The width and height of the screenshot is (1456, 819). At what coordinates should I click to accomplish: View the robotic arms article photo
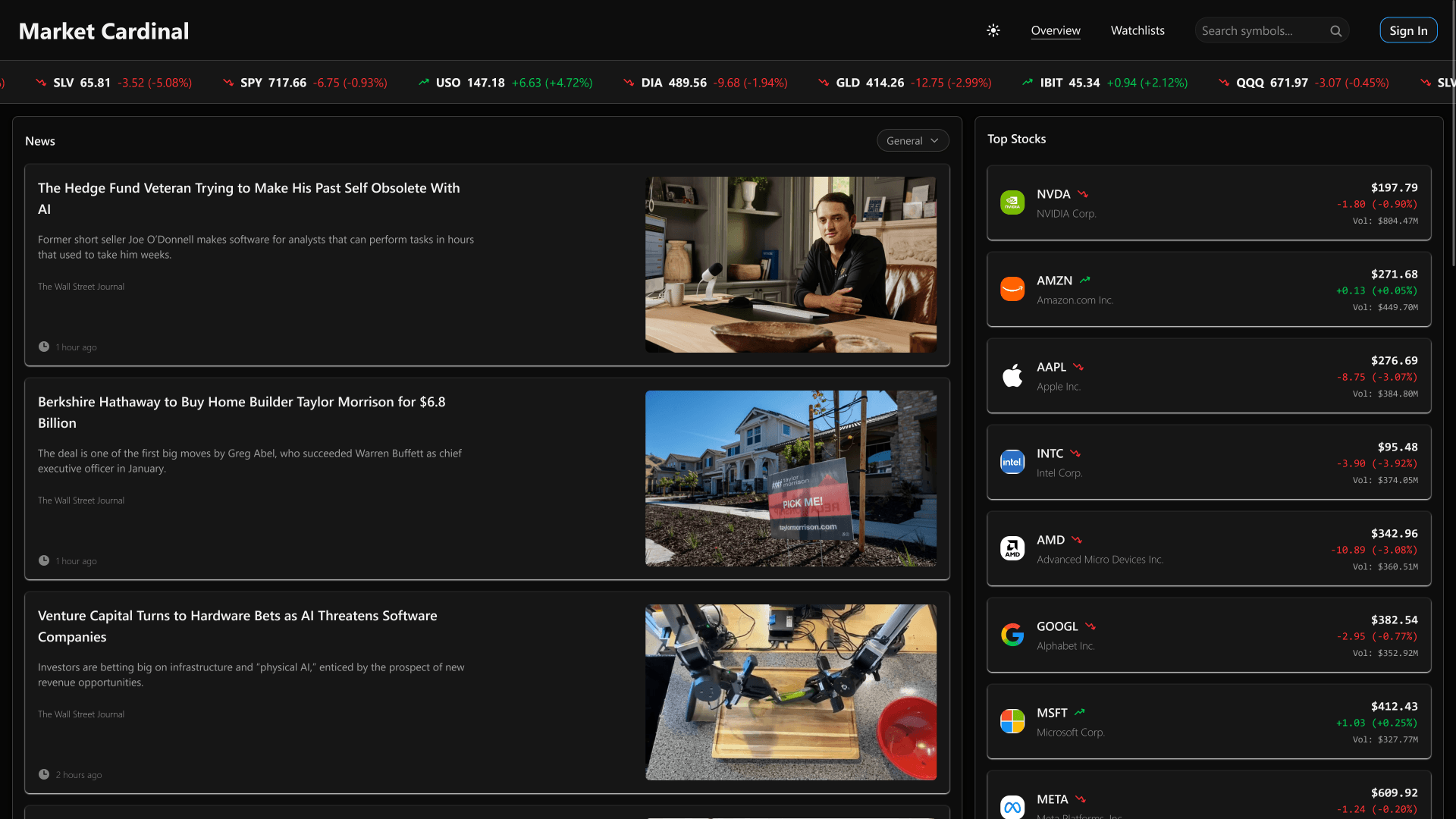click(x=791, y=692)
